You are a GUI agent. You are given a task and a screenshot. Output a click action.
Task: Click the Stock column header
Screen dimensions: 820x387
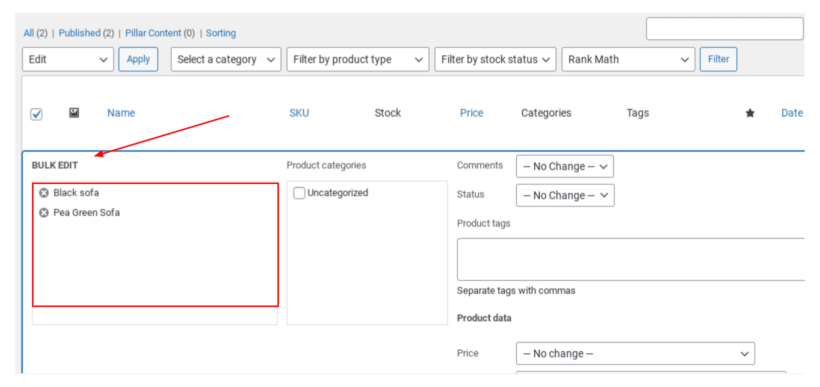[x=388, y=113]
